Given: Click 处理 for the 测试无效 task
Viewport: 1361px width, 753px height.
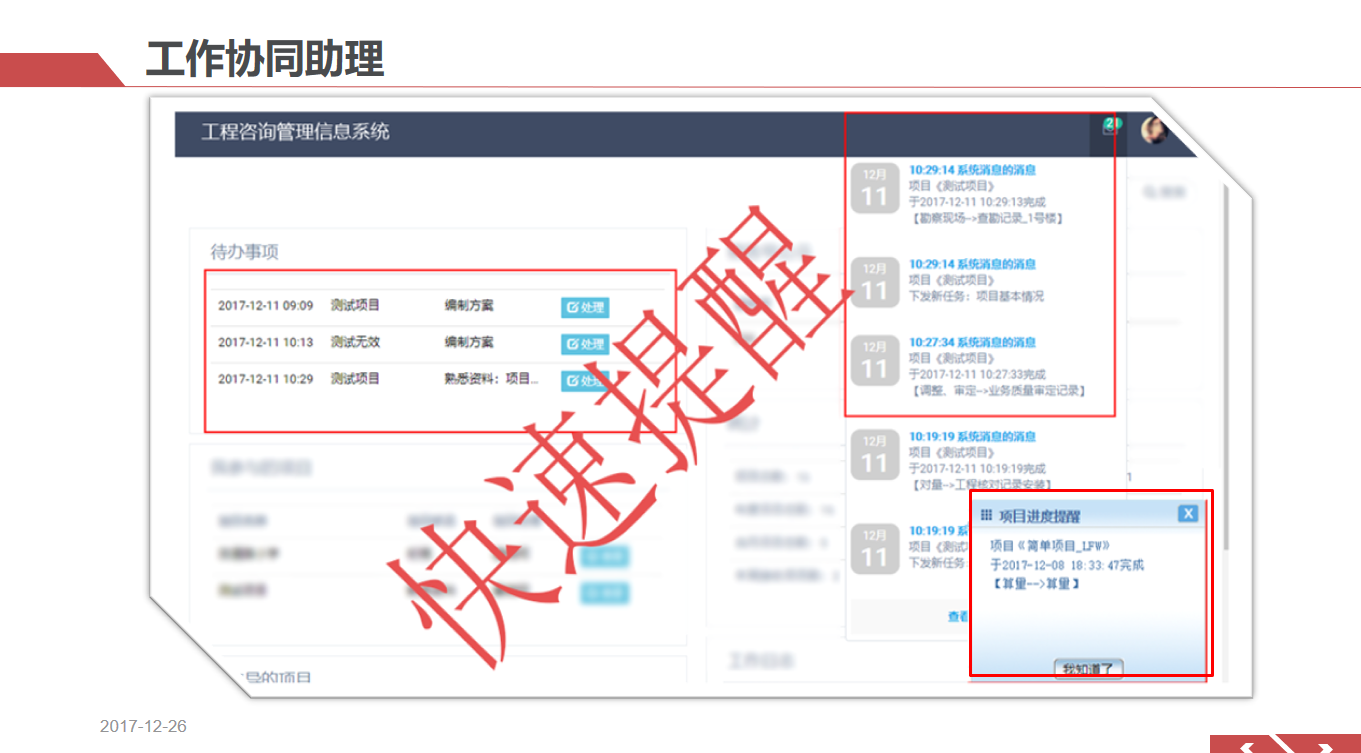Looking at the screenshot, I should 585,344.
